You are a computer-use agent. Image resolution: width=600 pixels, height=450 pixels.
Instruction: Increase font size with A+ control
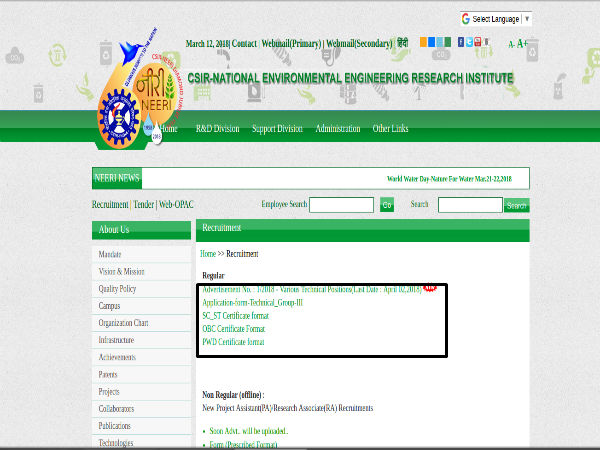point(522,44)
